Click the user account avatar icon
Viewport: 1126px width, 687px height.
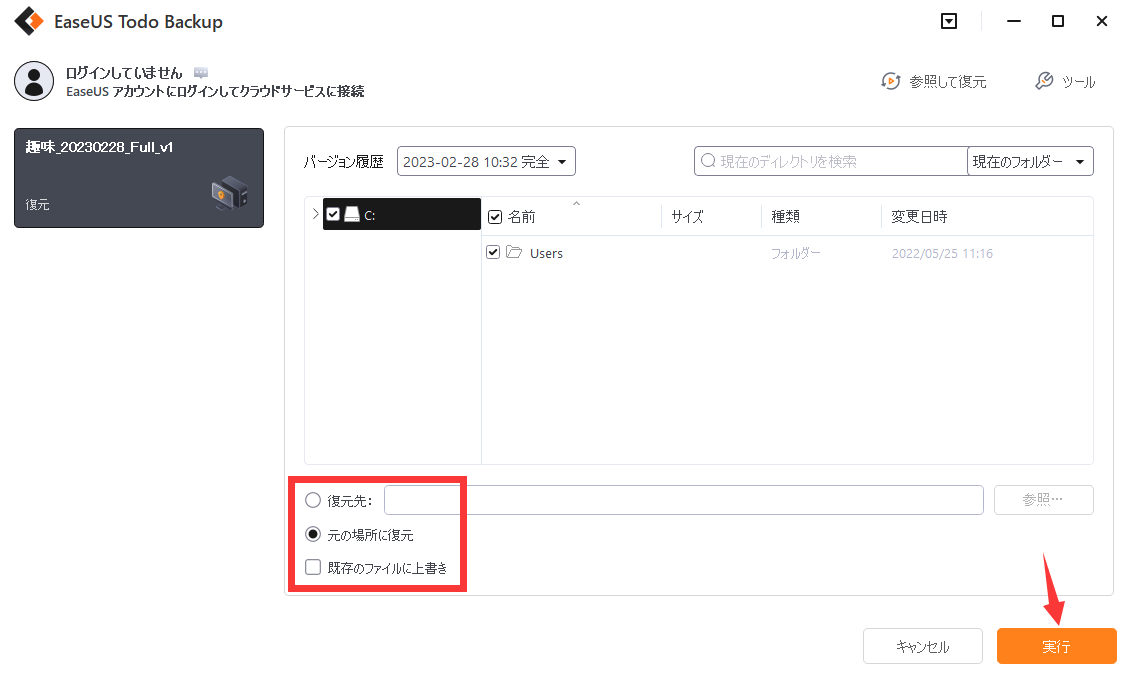34,81
